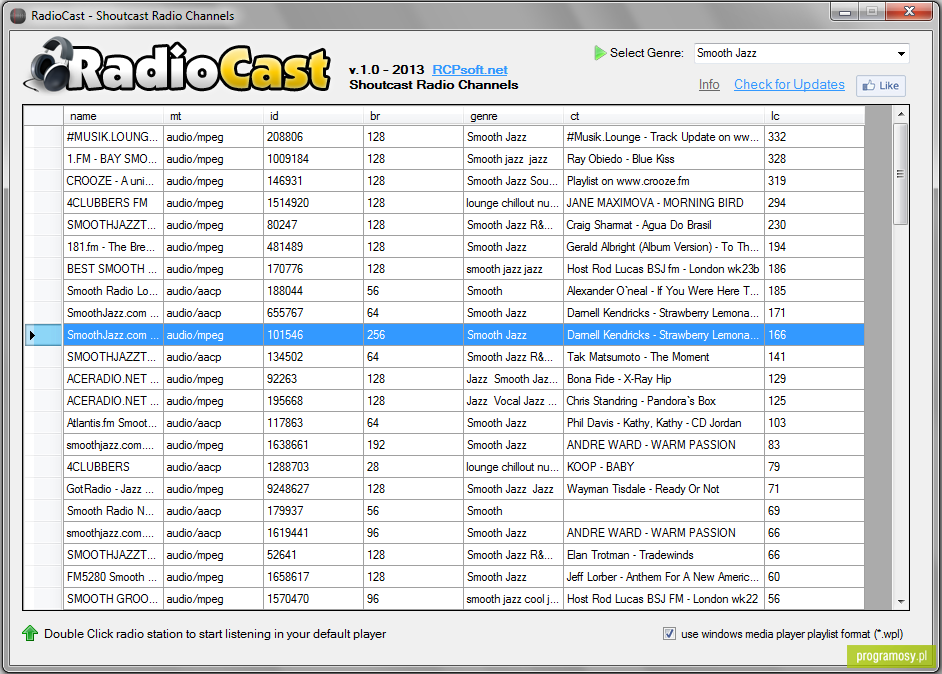Open the RCPsoft.net link
This screenshot has width=942, height=674.
tap(470, 70)
